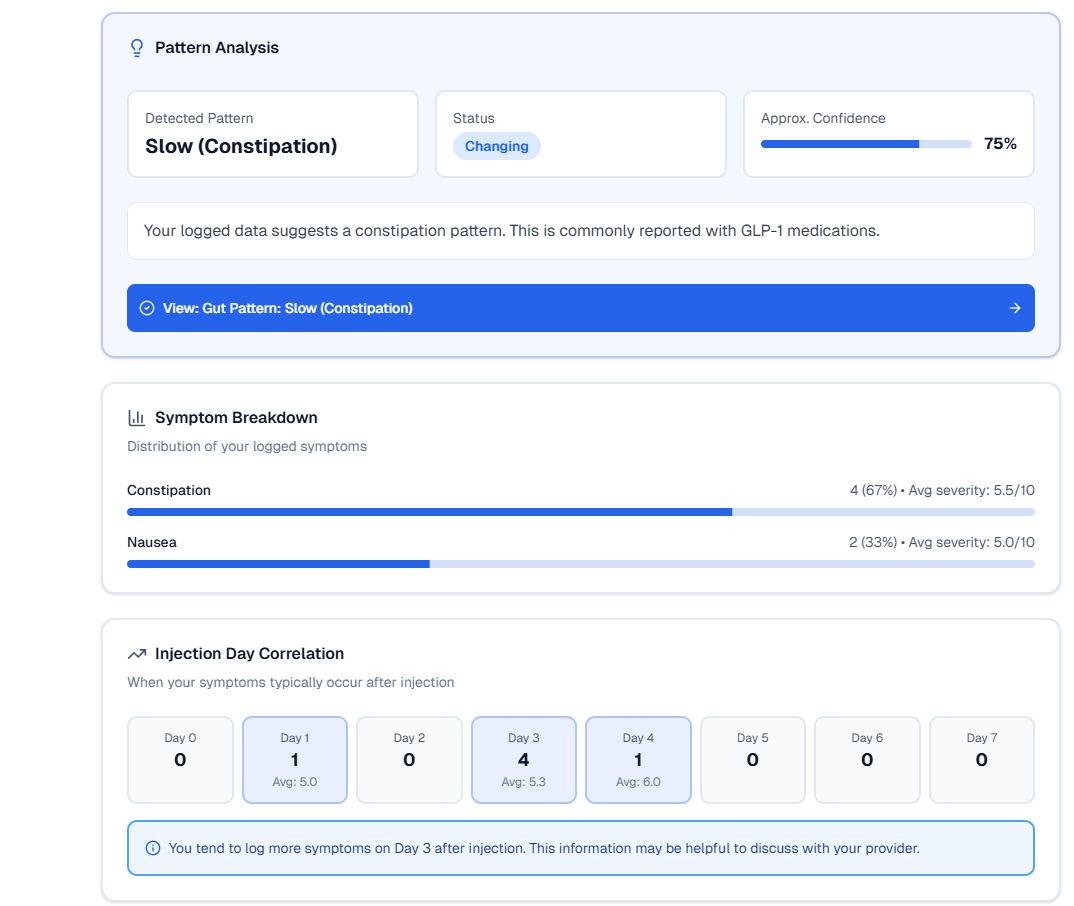
Task: Click the Detected Pattern Slow (Constipation) card
Action: coord(272,134)
